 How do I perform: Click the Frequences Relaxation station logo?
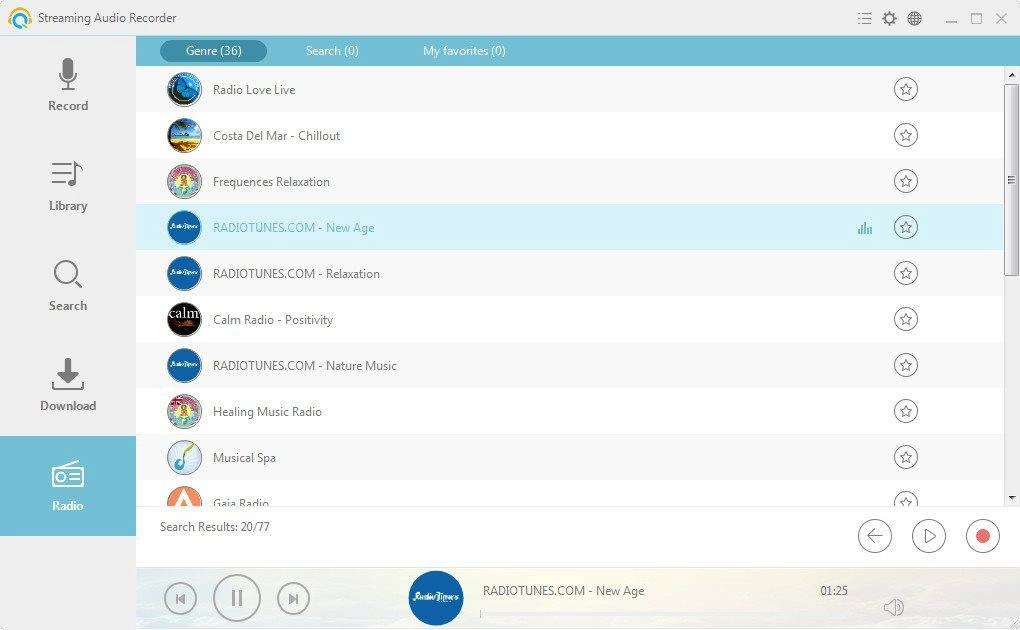coord(184,181)
